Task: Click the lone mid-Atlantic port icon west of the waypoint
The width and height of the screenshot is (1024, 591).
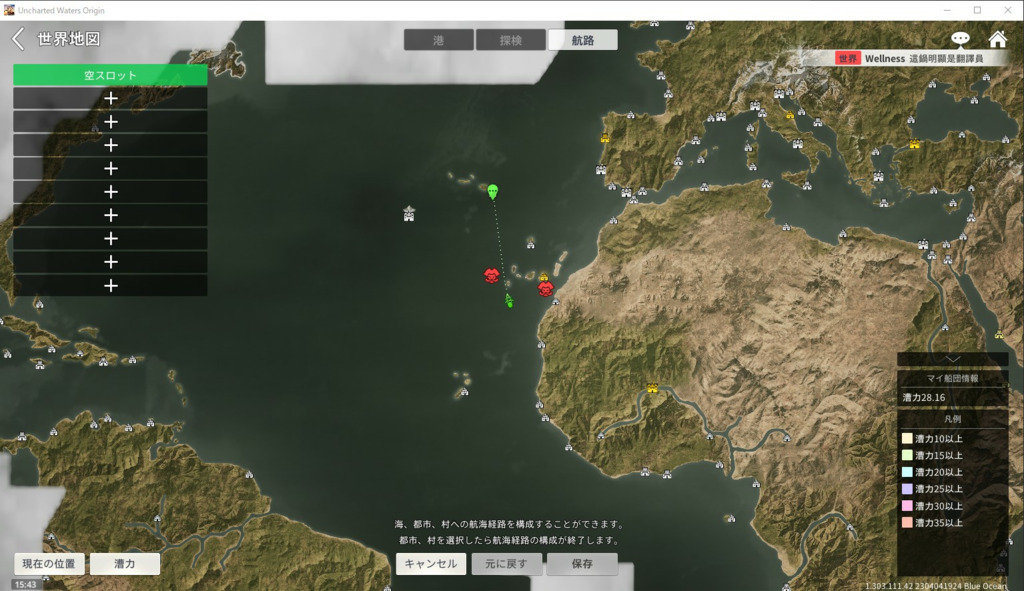Action: pyautogui.click(x=409, y=213)
